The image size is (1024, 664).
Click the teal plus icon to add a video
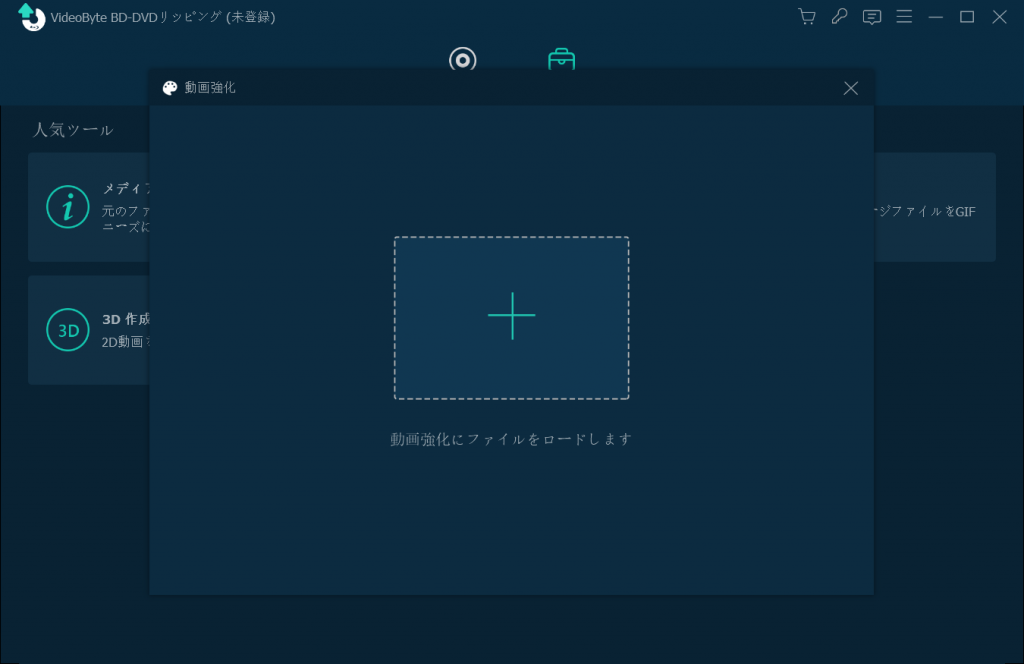[511, 317]
